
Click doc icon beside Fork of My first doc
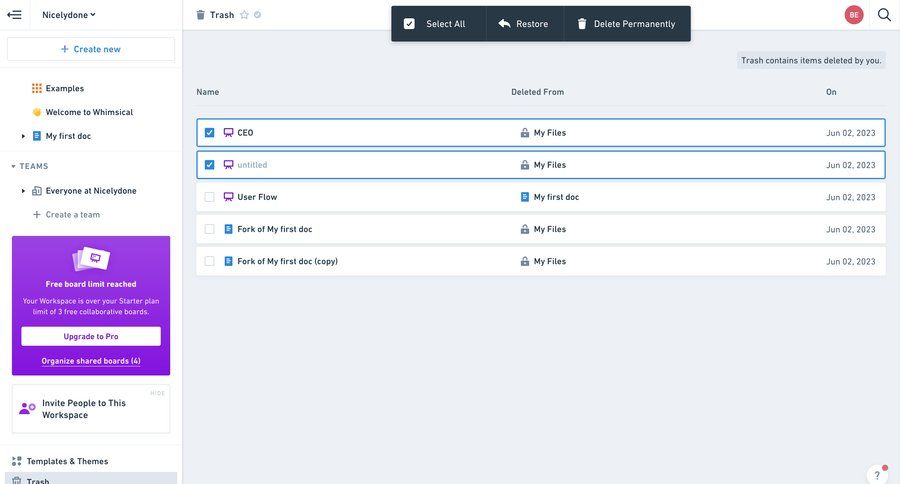pyautogui.click(x=228, y=229)
